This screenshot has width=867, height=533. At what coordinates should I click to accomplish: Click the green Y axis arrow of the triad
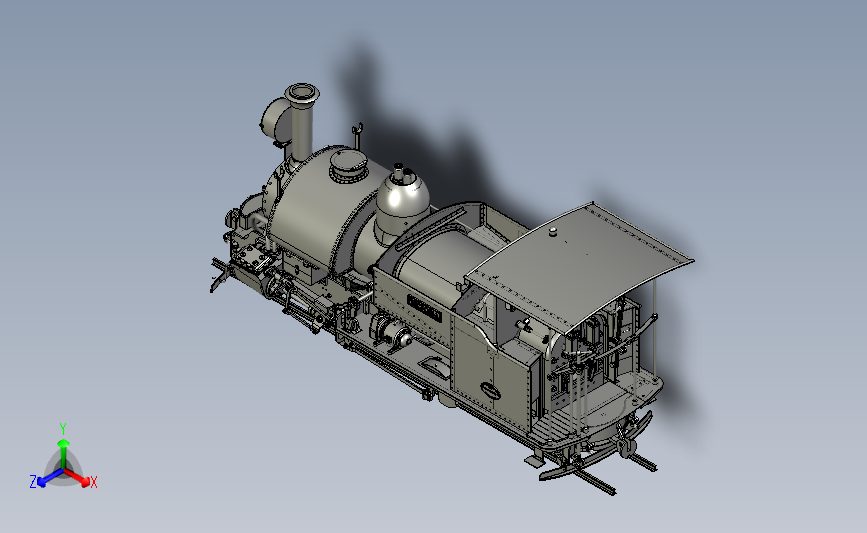pyautogui.click(x=63, y=453)
